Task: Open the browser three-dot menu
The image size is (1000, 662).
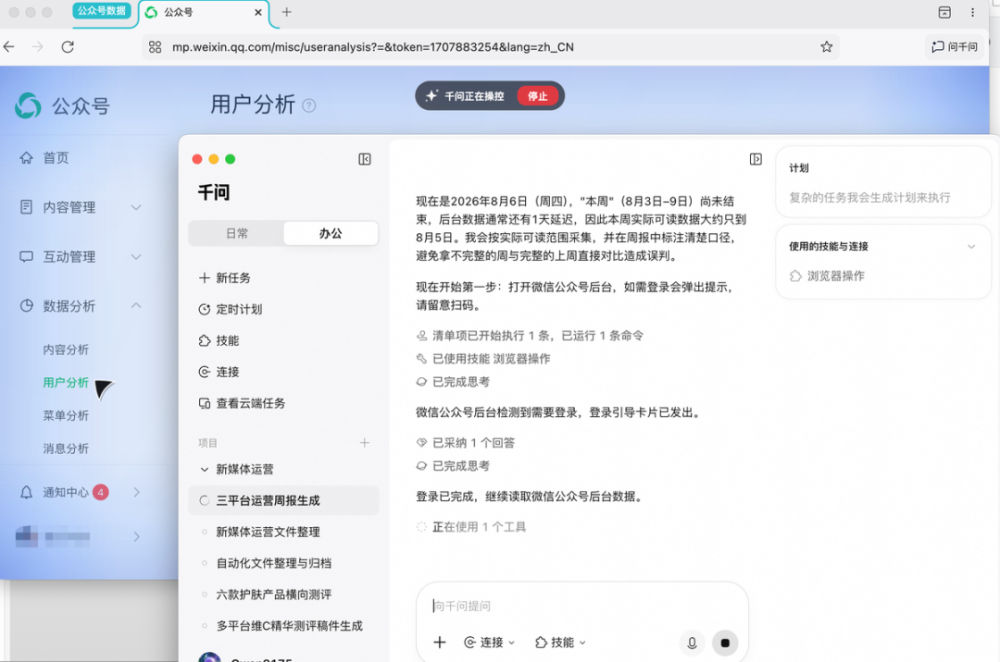Action: [x=972, y=12]
